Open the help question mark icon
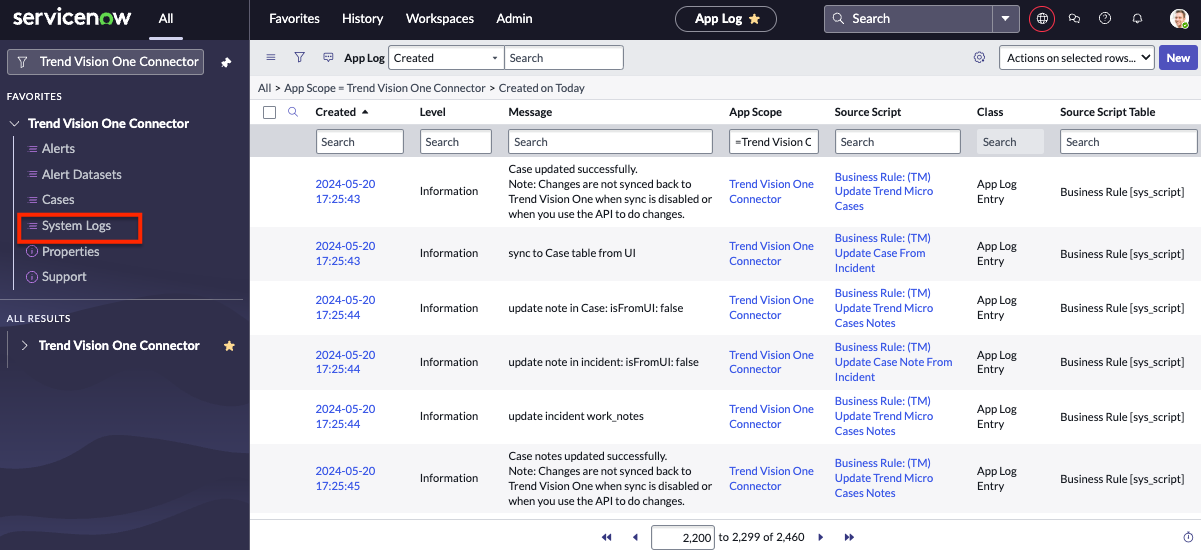 click(x=1105, y=18)
